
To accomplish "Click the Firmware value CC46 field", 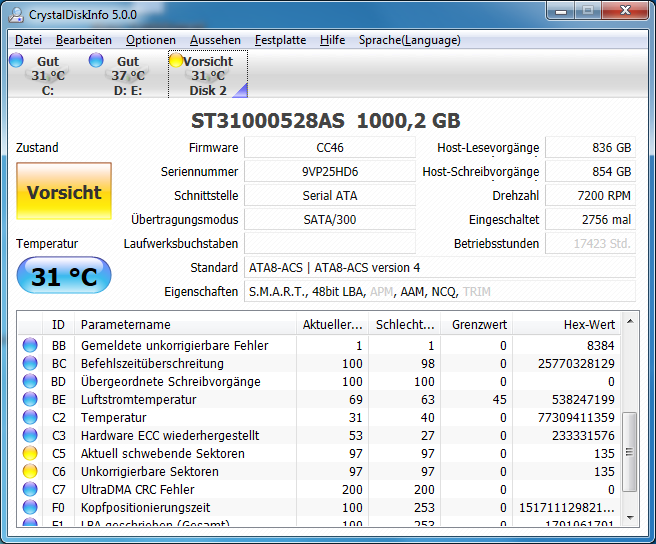I will click(x=330, y=148).
